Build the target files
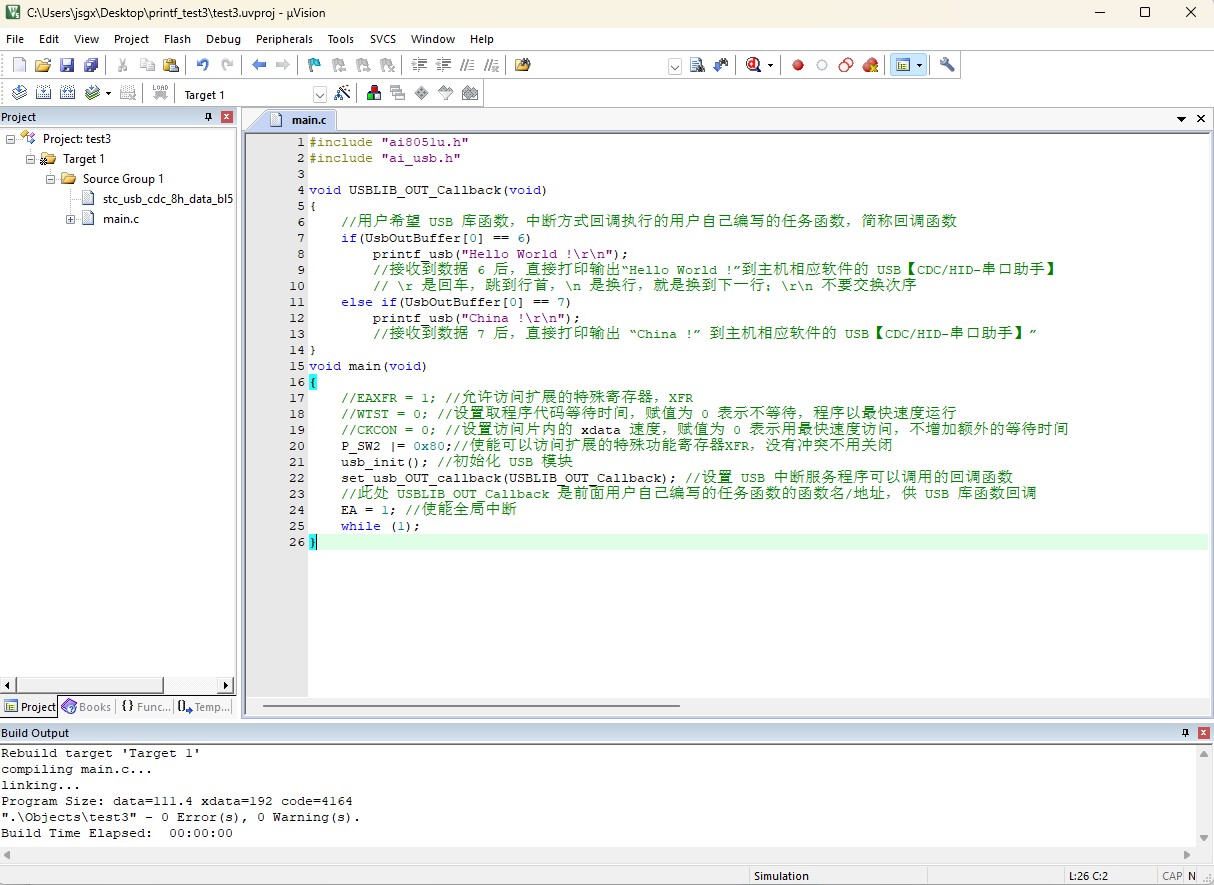 pos(43,93)
